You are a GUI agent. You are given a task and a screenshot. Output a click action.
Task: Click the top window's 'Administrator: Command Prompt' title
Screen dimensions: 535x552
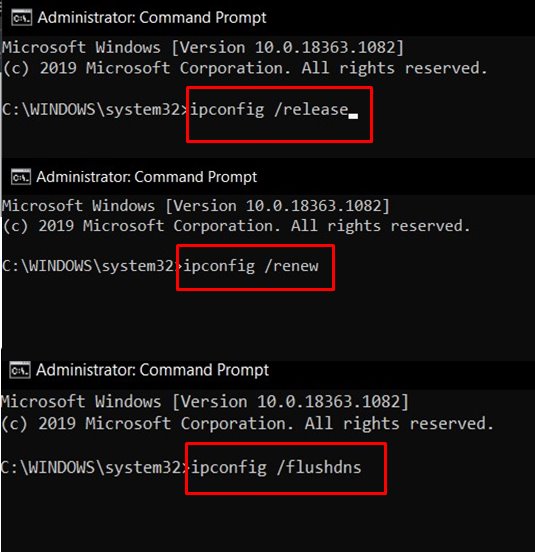(x=152, y=18)
